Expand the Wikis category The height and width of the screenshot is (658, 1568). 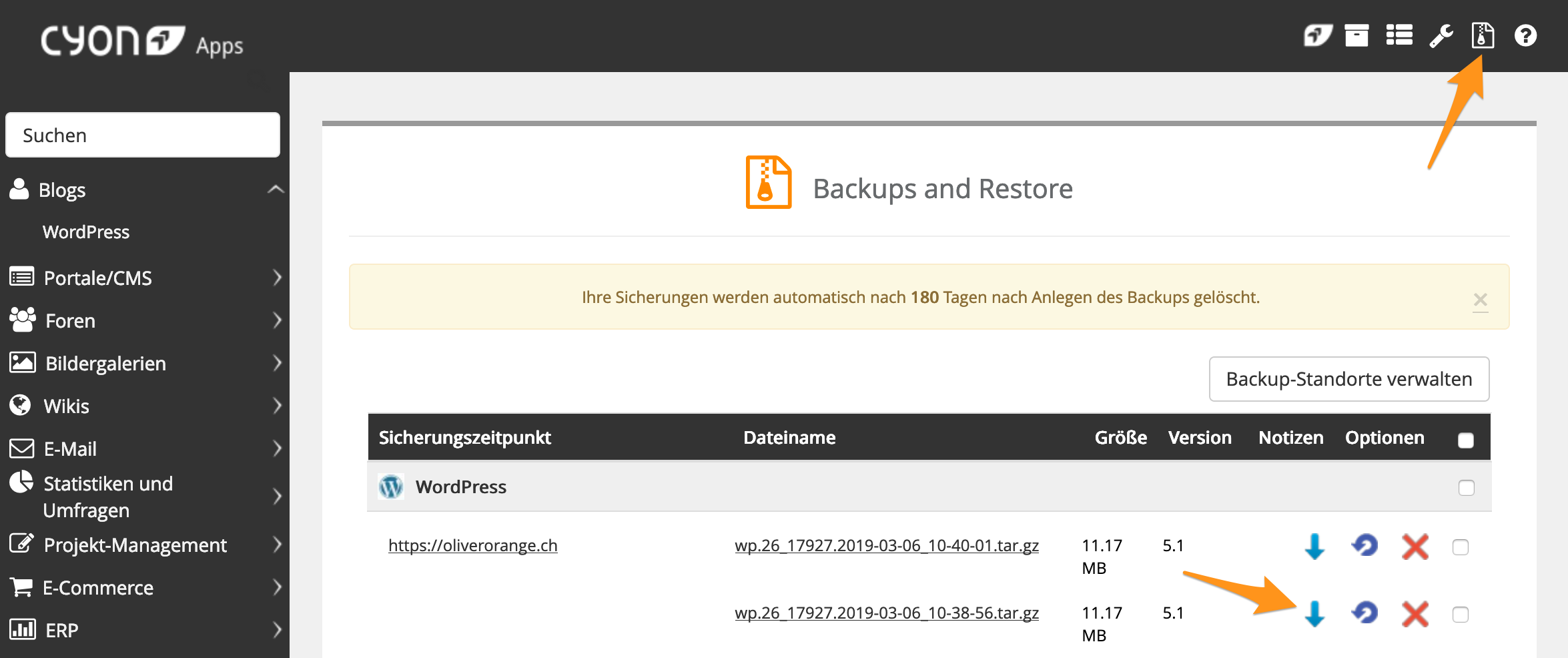pos(278,406)
